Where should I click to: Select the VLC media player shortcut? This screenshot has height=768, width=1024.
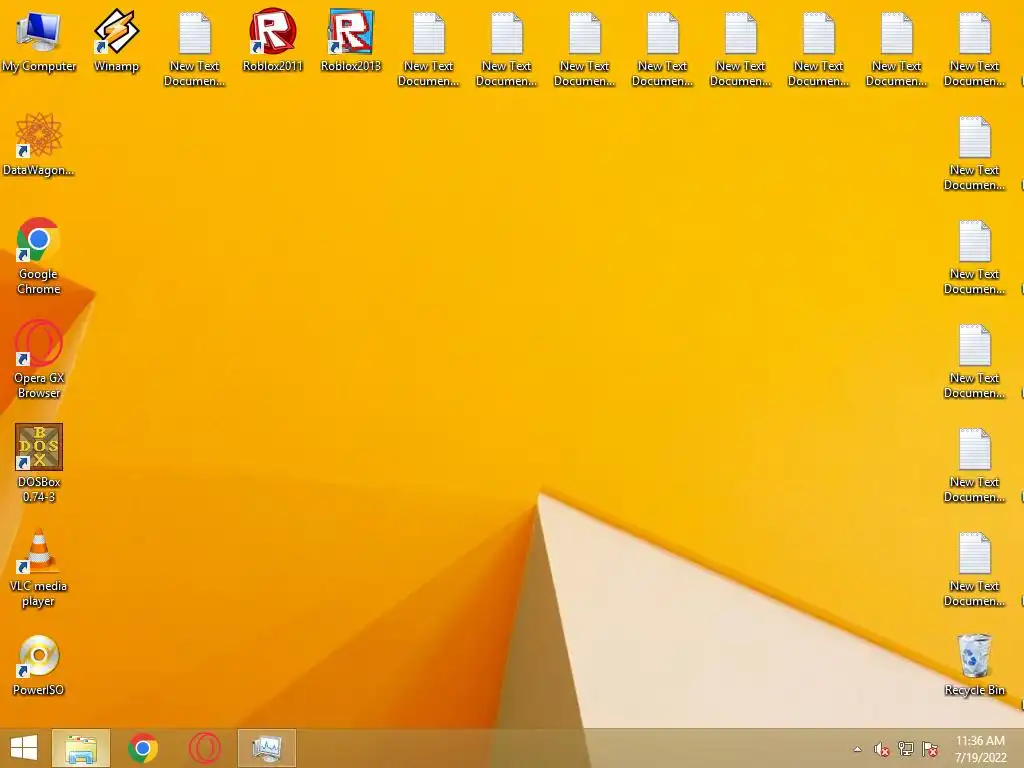click(39, 568)
